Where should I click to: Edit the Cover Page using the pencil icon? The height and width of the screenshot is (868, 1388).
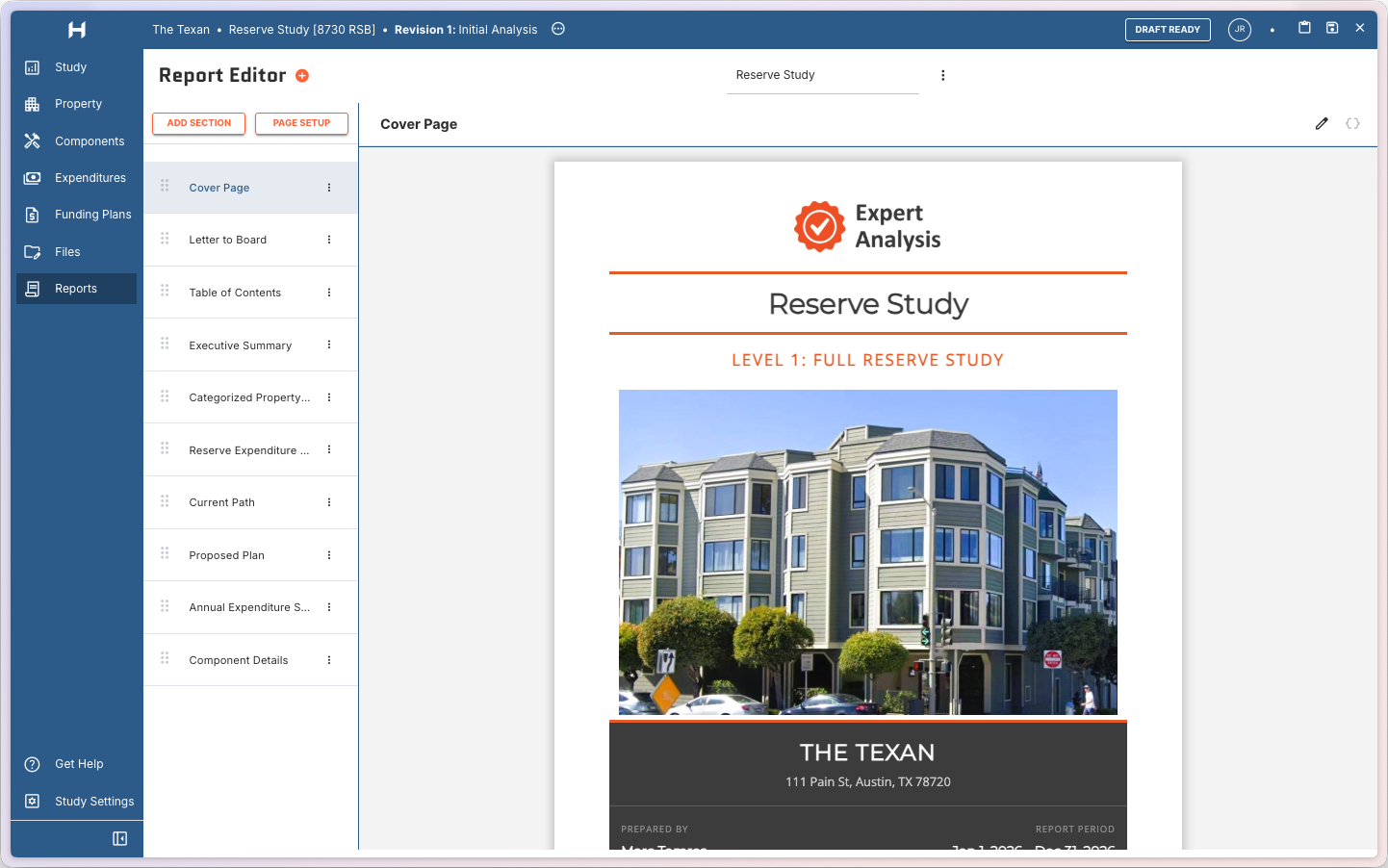coord(1322,123)
